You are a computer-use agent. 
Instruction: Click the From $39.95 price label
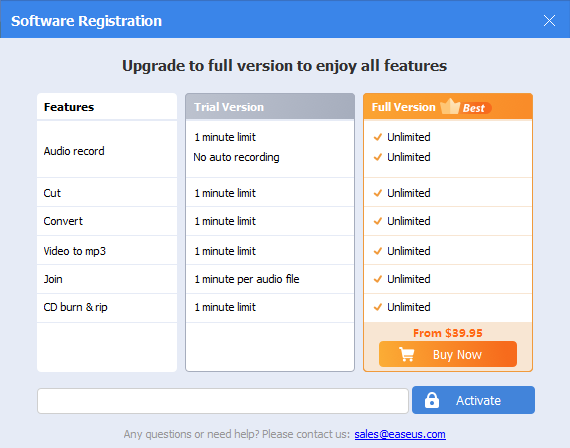[448, 333]
